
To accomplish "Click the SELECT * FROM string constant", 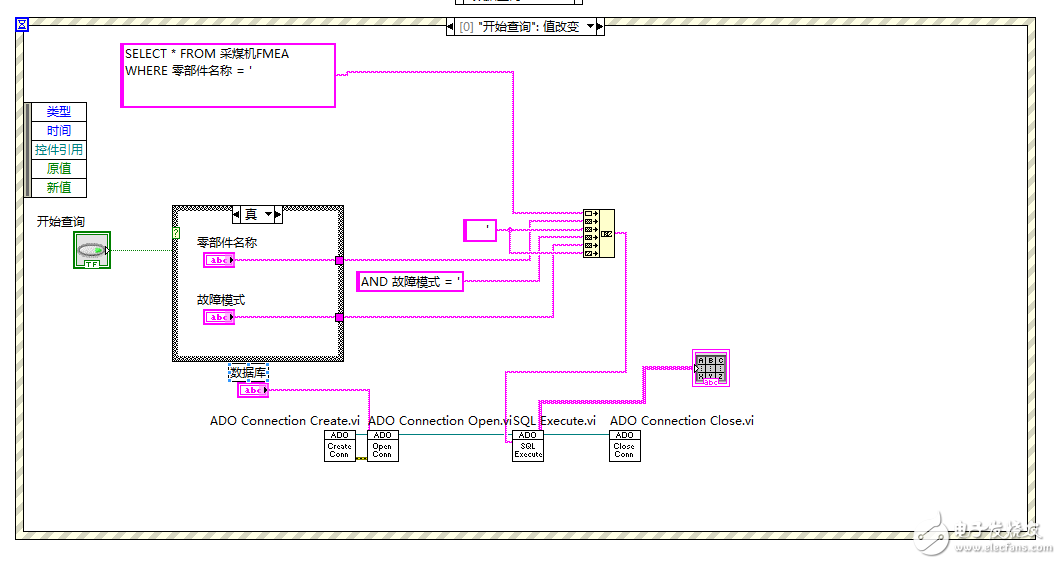I will click(228, 76).
